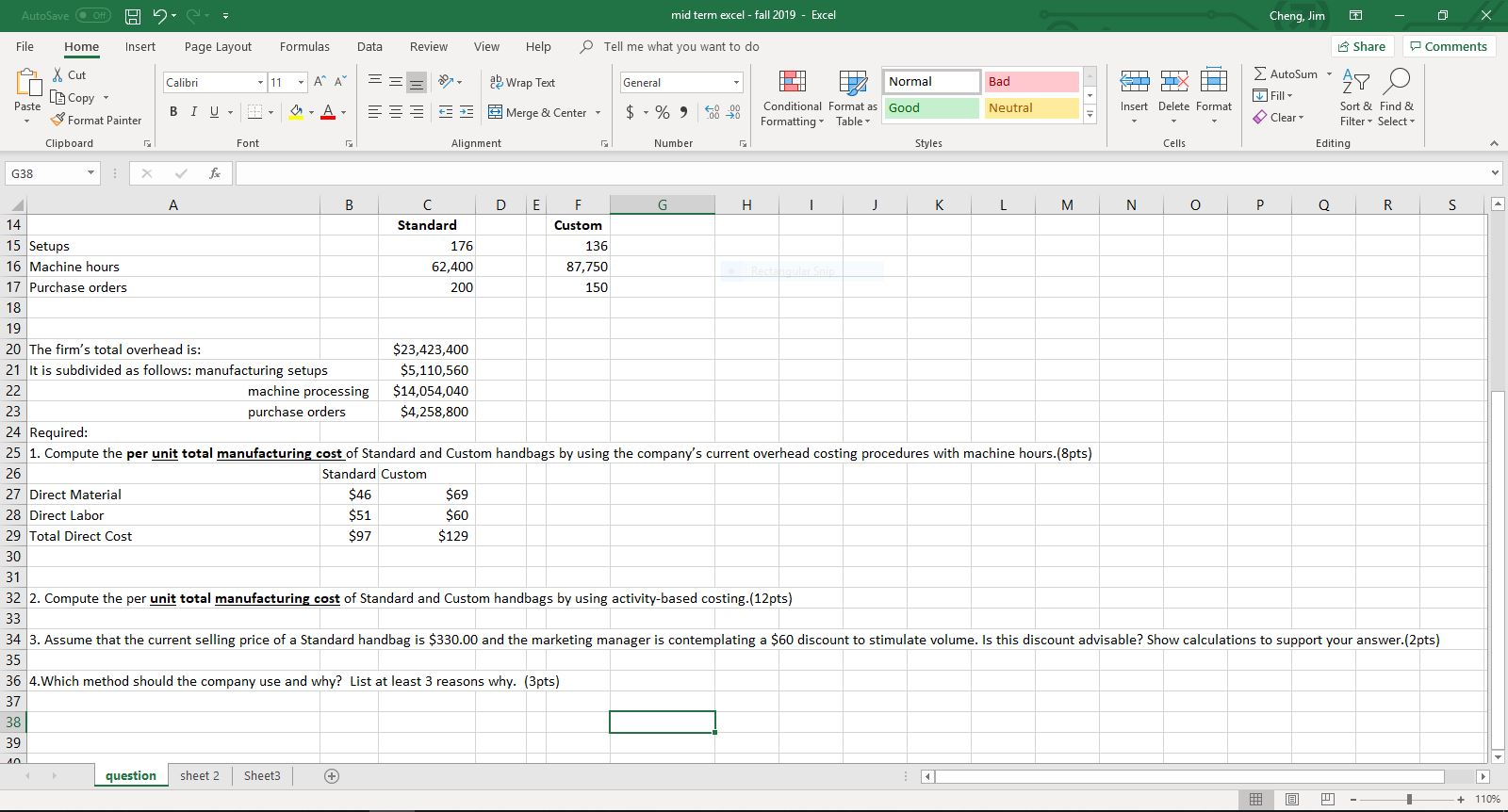Open the Name Box dropdown arrow
Viewport: 1508px width, 812px height.
click(x=90, y=173)
